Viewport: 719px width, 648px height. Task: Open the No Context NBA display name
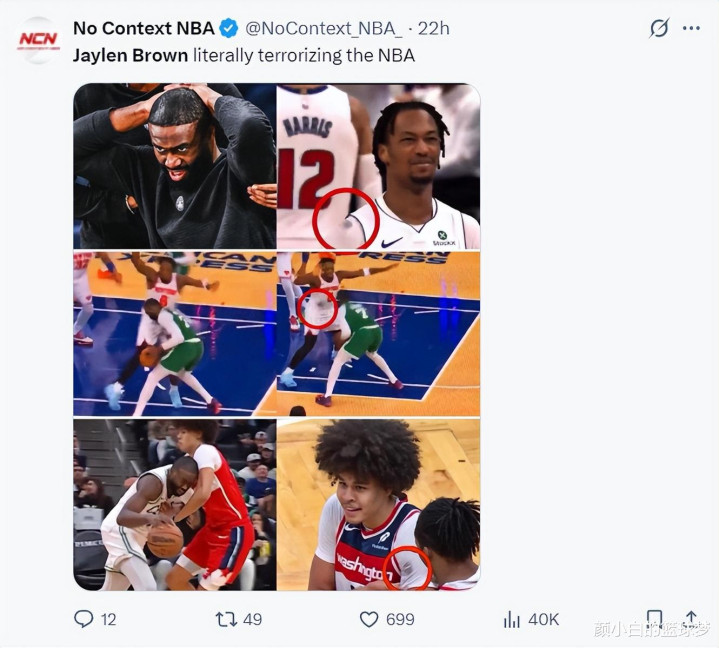click(x=143, y=28)
